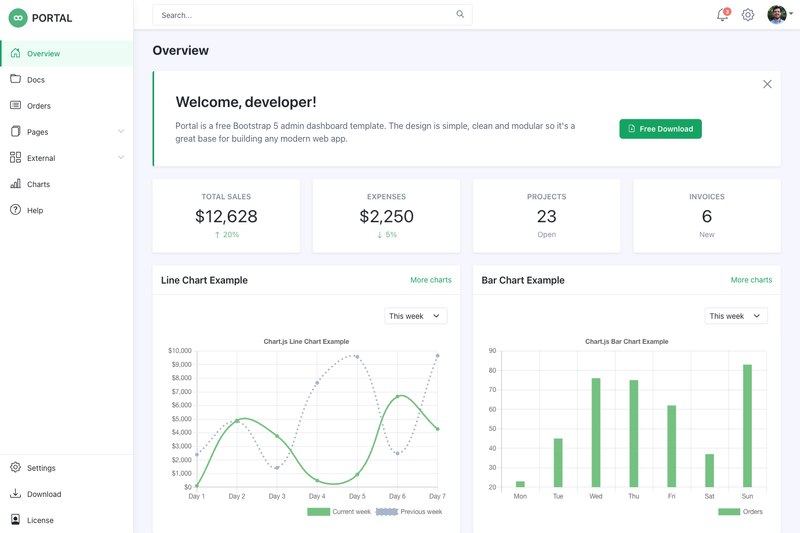The image size is (800, 533).
Task: Click the Free Download button
Action: [x=660, y=129]
